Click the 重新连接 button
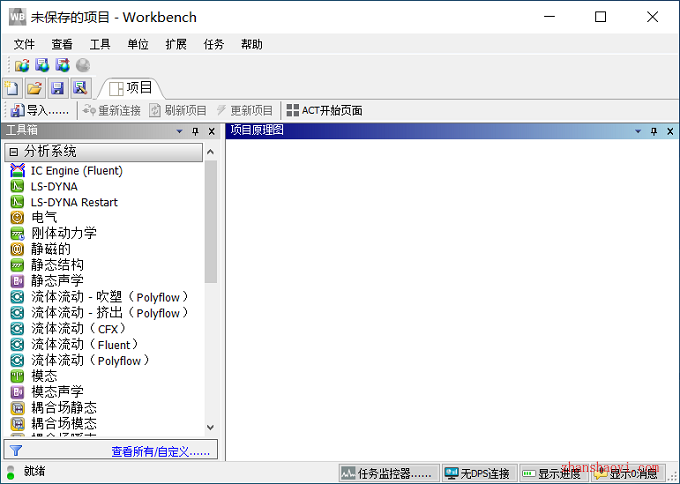Screen dimensions: 680x484 [112, 111]
